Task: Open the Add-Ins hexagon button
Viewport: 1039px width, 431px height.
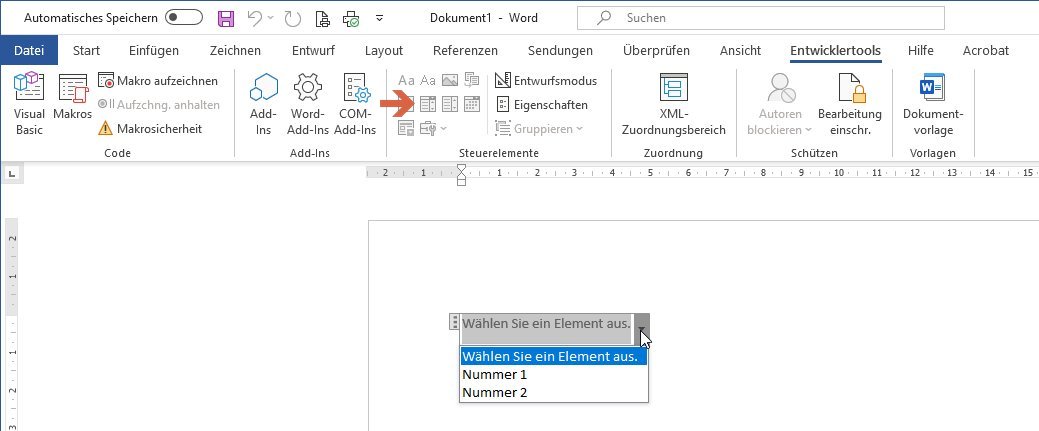Action: [x=264, y=104]
